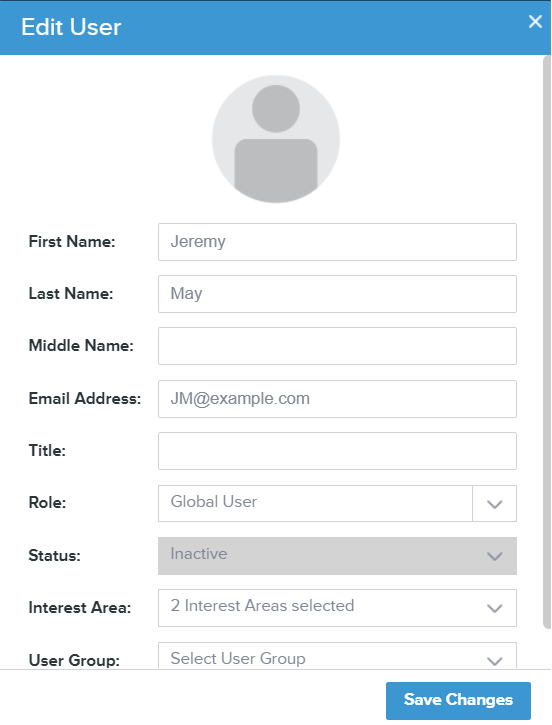The height and width of the screenshot is (725, 552).
Task: Click the Interest Area label
Action: pos(80,608)
